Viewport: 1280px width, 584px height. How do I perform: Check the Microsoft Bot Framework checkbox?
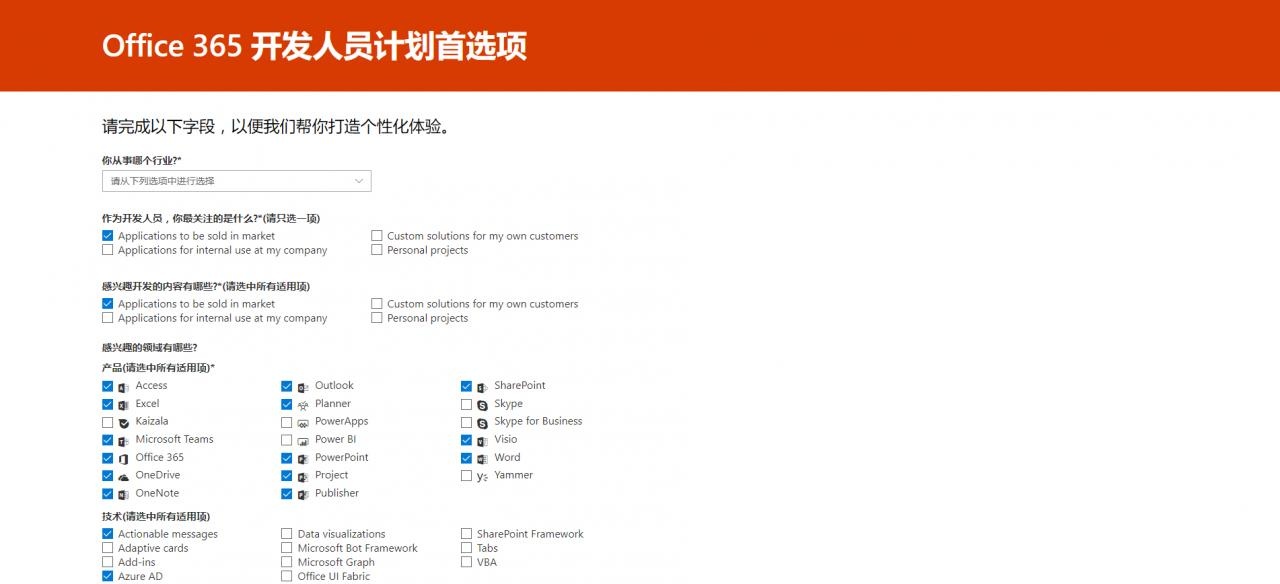[x=287, y=548]
